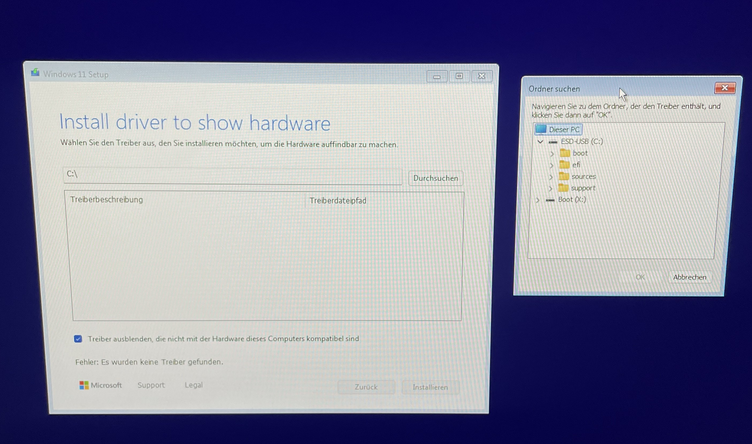Click Abbrechen in Ordner suchen dialog
752x444 pixels.
tap(690, 277)
